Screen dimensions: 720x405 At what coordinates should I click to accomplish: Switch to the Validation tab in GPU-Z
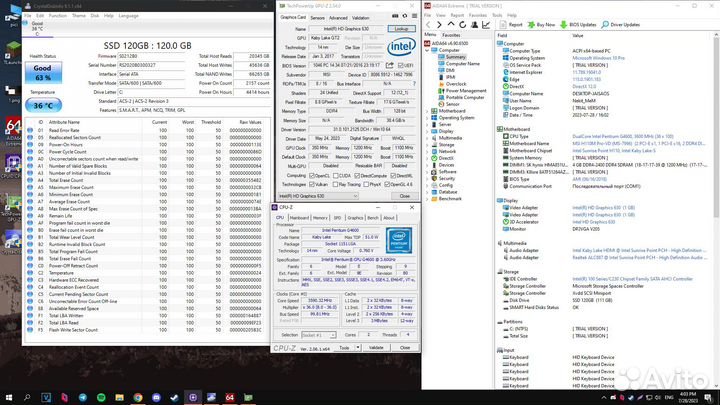[x=360, y=18]
